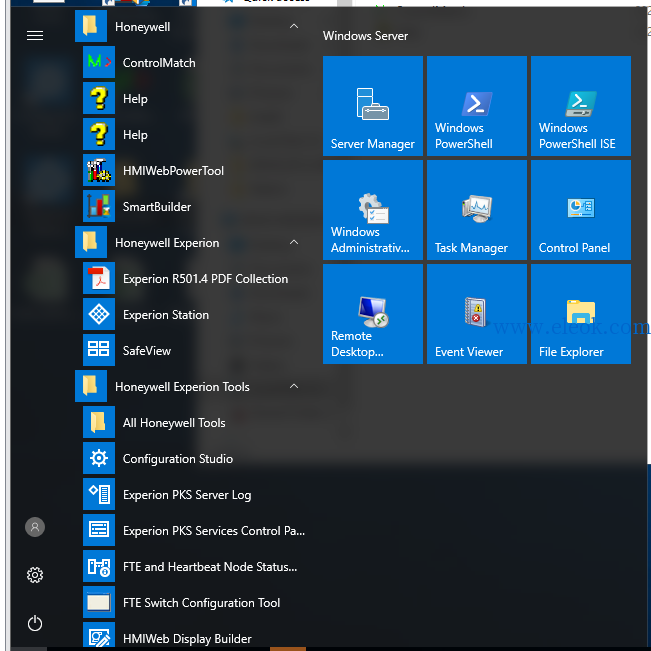Launch HMIWeb Display Builder icon
Image resolution: width=651 pixels, height=651 pixels.
click(99, 635)
